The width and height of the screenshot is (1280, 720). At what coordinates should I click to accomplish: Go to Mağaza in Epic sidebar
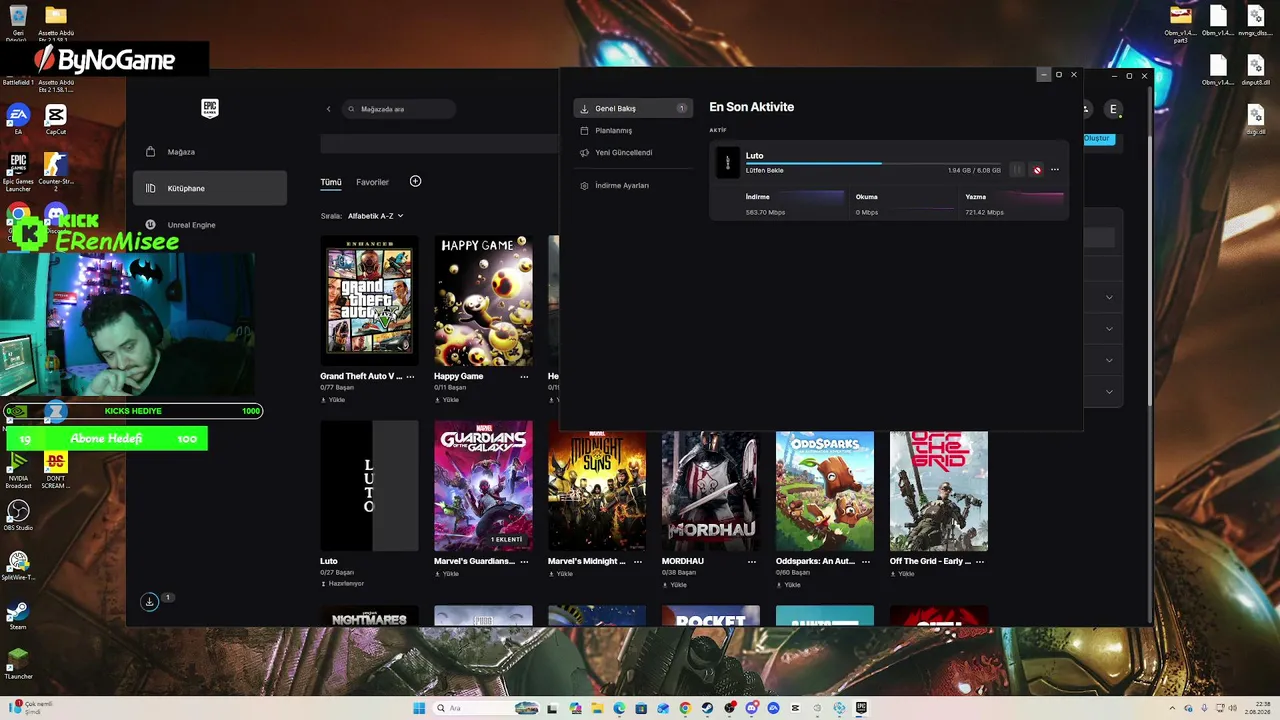(x=210, y=152)
